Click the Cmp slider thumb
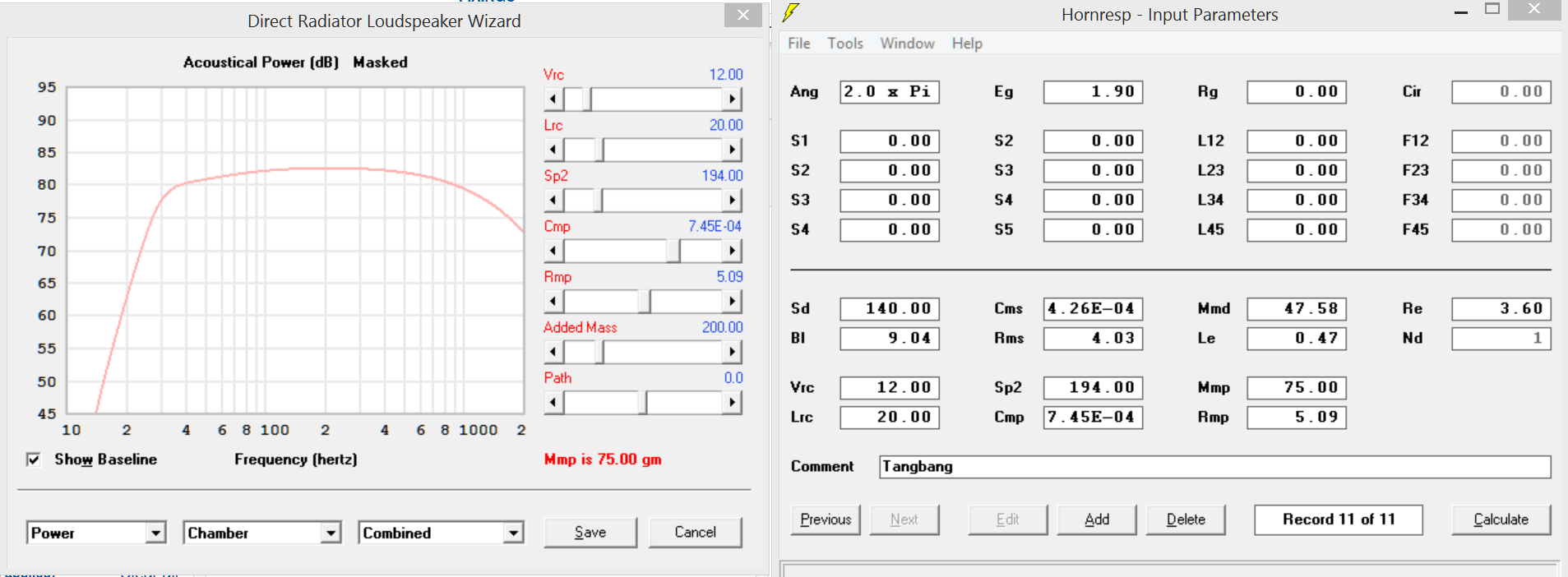 pos(674,252)
